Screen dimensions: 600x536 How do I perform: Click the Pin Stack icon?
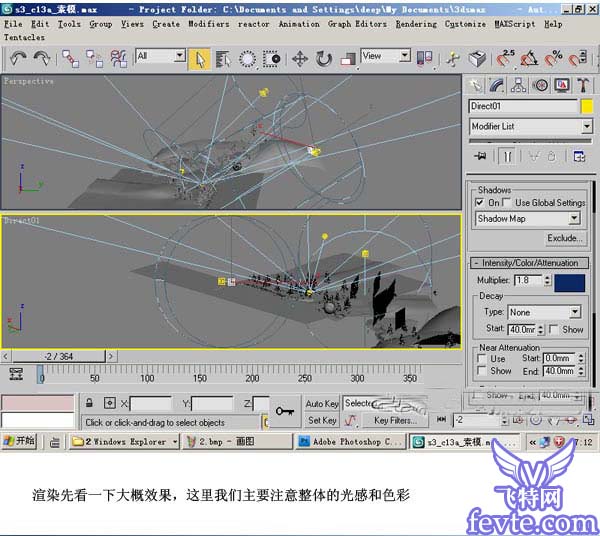click(x=480, y=156)
